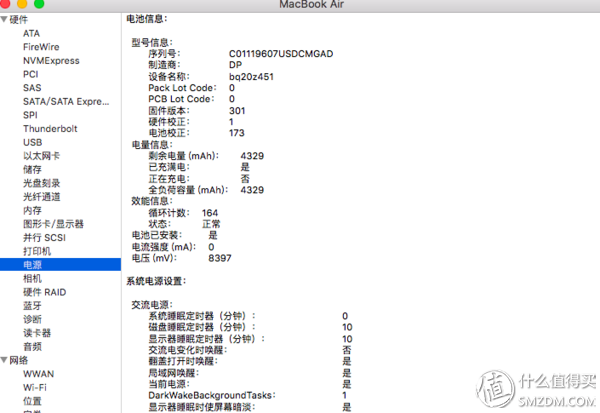The width and height of the screenshot is (600, 413).
Task: Click the 循环计数 value 164
Action: [x=210, y=213]
